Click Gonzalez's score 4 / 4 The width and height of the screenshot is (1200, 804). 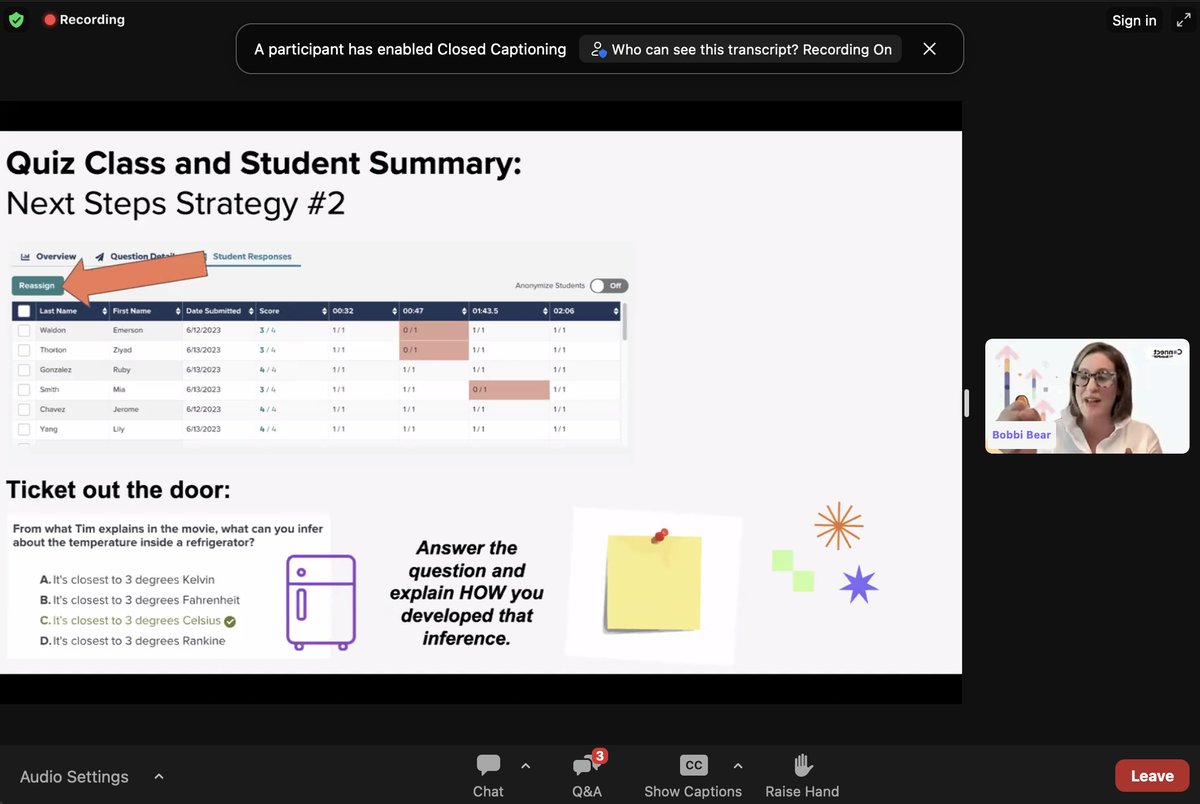coord(267,369)
